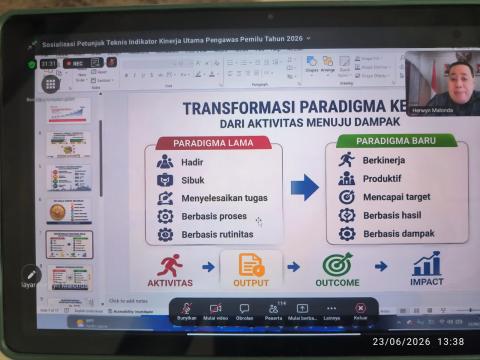Click the 'Hadir' text on slide

tap(192, 162)
